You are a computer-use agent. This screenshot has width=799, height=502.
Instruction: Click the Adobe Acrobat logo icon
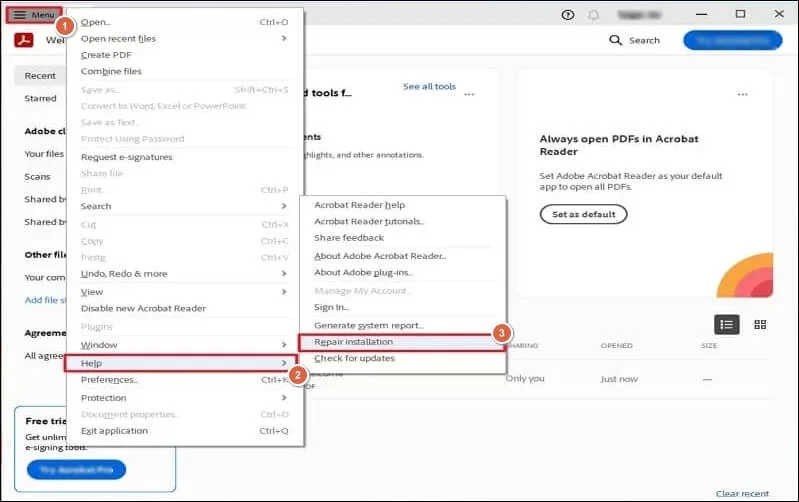23,40
